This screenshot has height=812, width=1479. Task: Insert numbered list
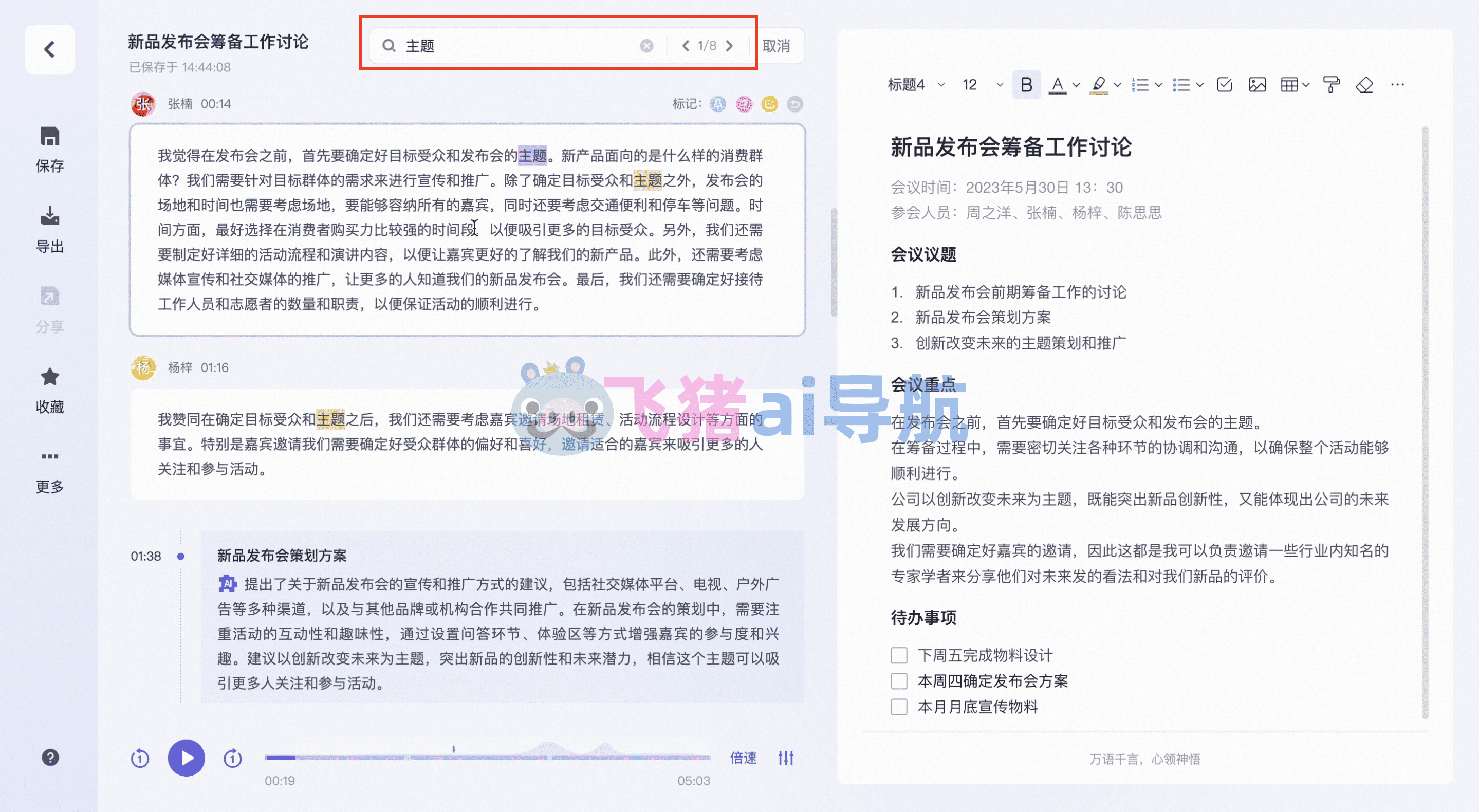click(1140, 85)
